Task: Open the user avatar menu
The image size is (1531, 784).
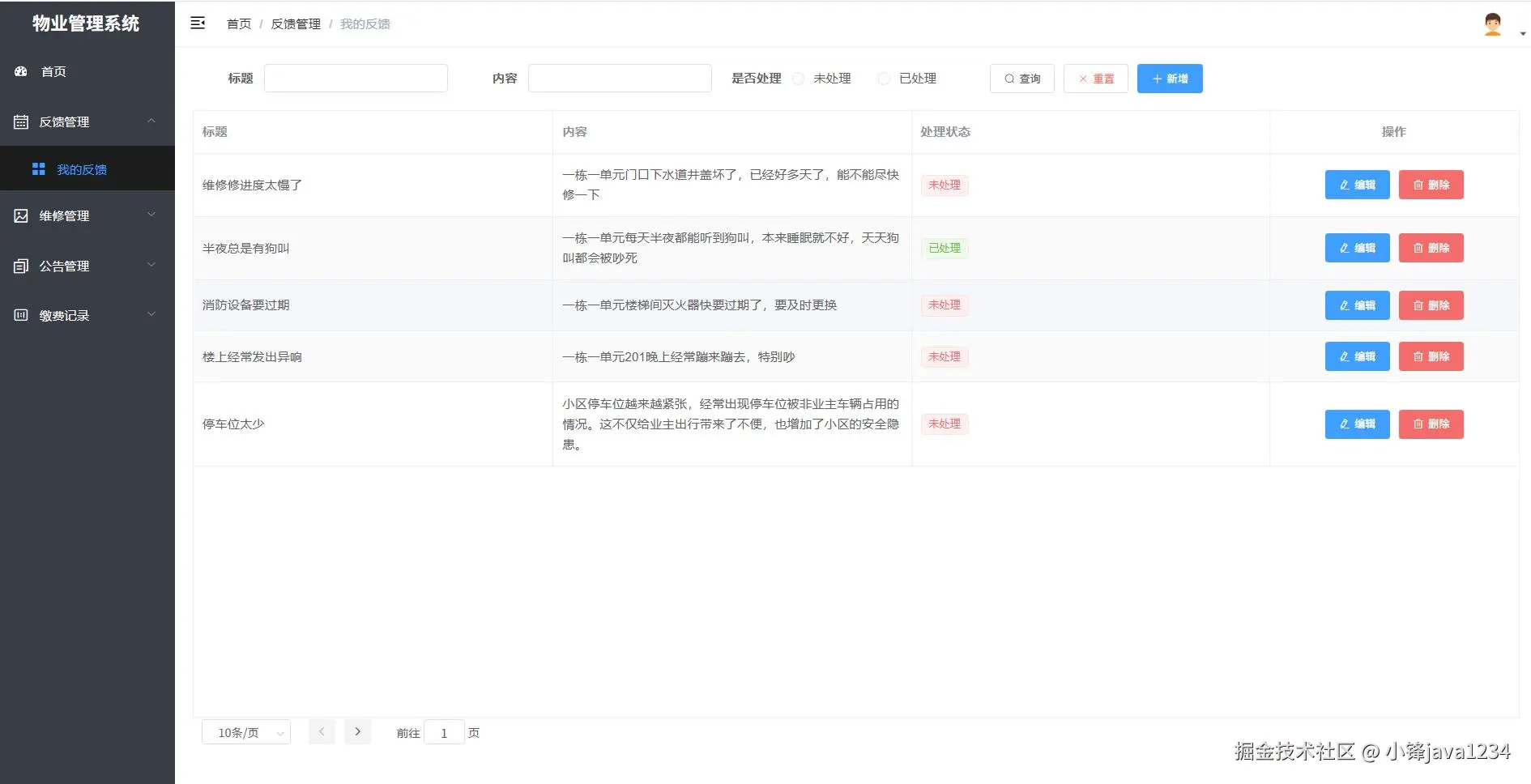Action: coord(1492,24)
